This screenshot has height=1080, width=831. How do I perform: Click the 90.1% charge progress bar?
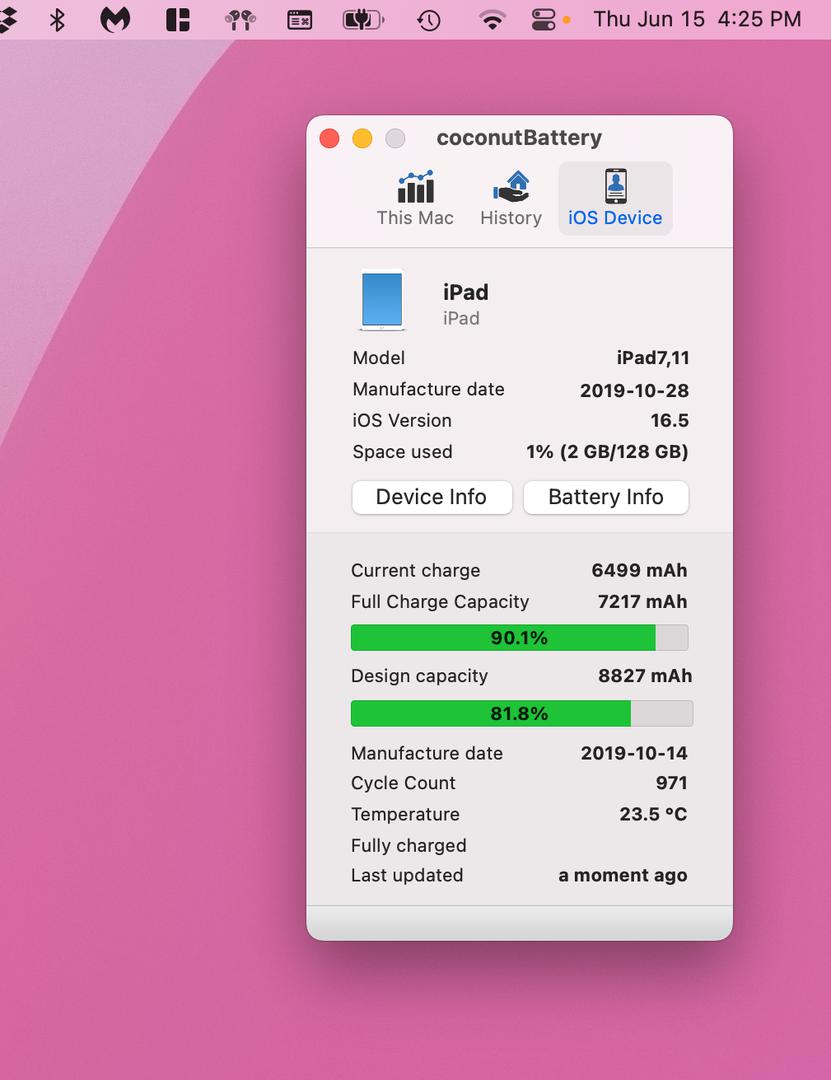click(520, 638)
